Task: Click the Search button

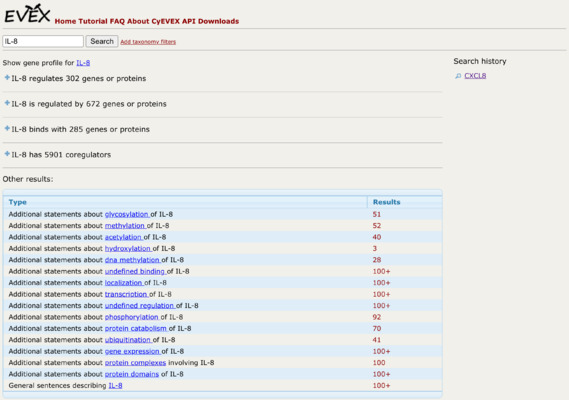Action: pyautogui.click(x=102, y=41)
